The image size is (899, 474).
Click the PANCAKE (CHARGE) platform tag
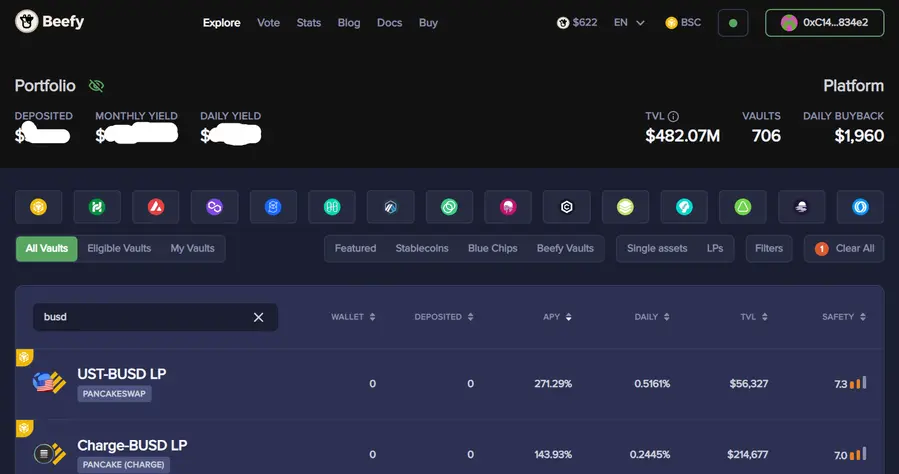123,465
